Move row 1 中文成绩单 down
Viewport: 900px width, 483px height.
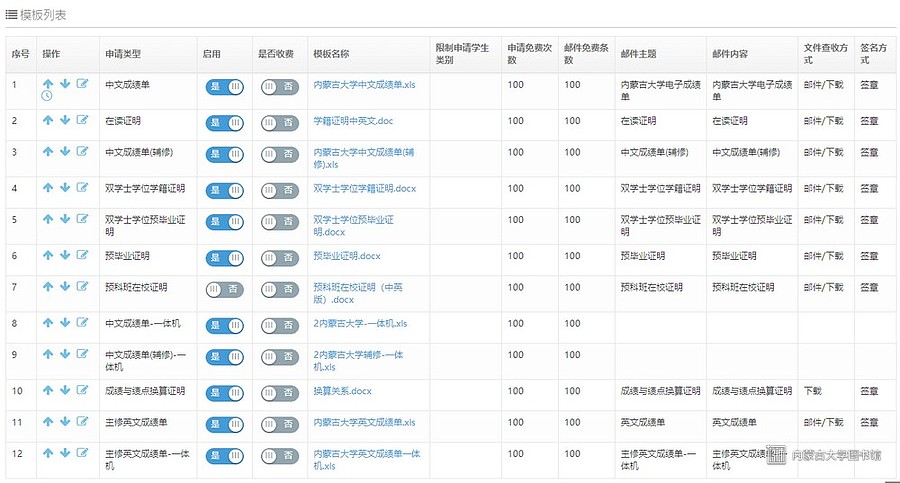coord(65,84)
